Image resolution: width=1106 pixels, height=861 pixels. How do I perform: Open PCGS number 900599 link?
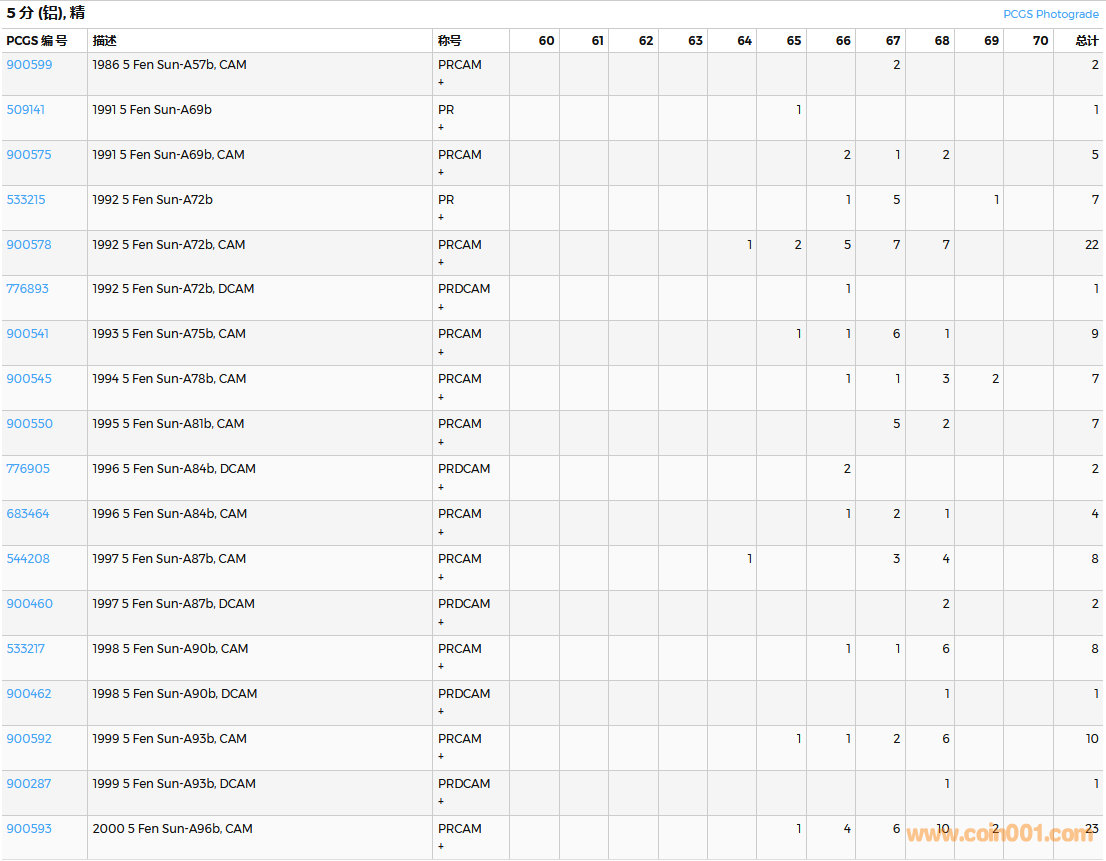[x=29, y=65]
